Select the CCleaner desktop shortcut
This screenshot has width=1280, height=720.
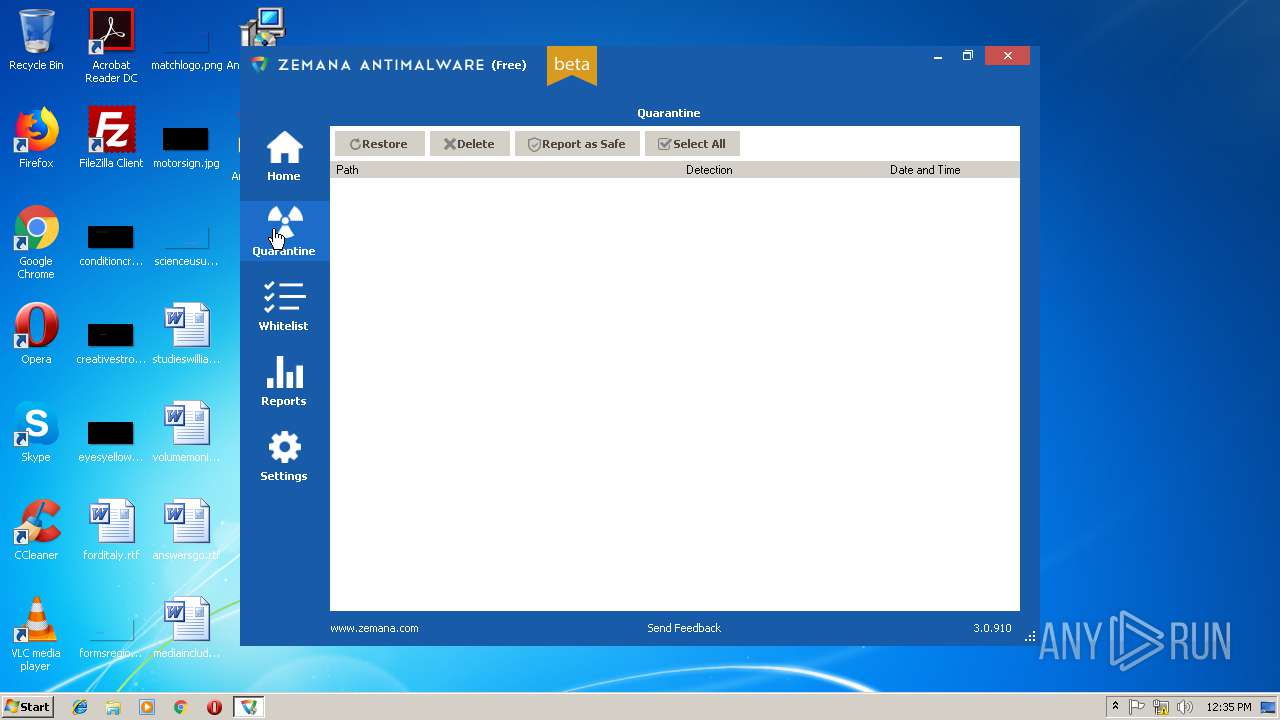coord(36,530)
